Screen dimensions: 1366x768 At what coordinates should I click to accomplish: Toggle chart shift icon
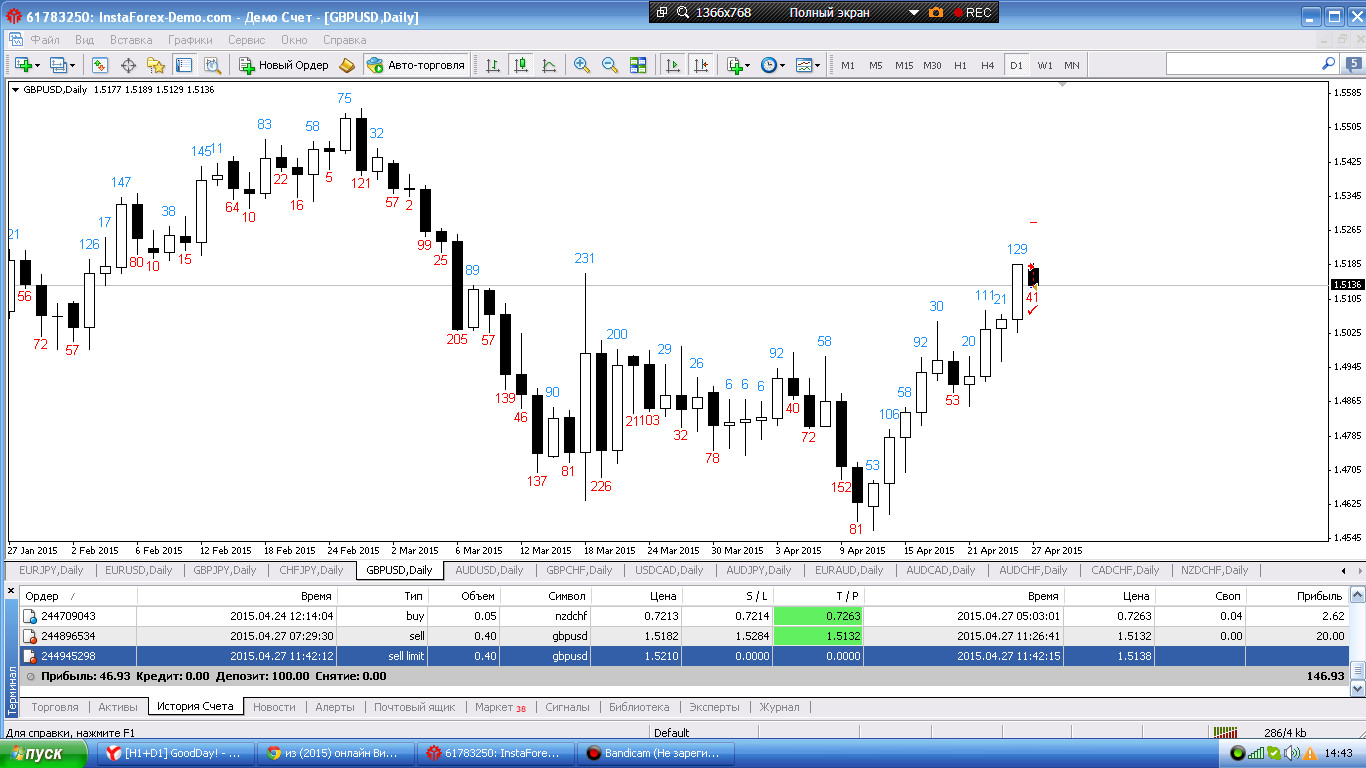point(700,65)
